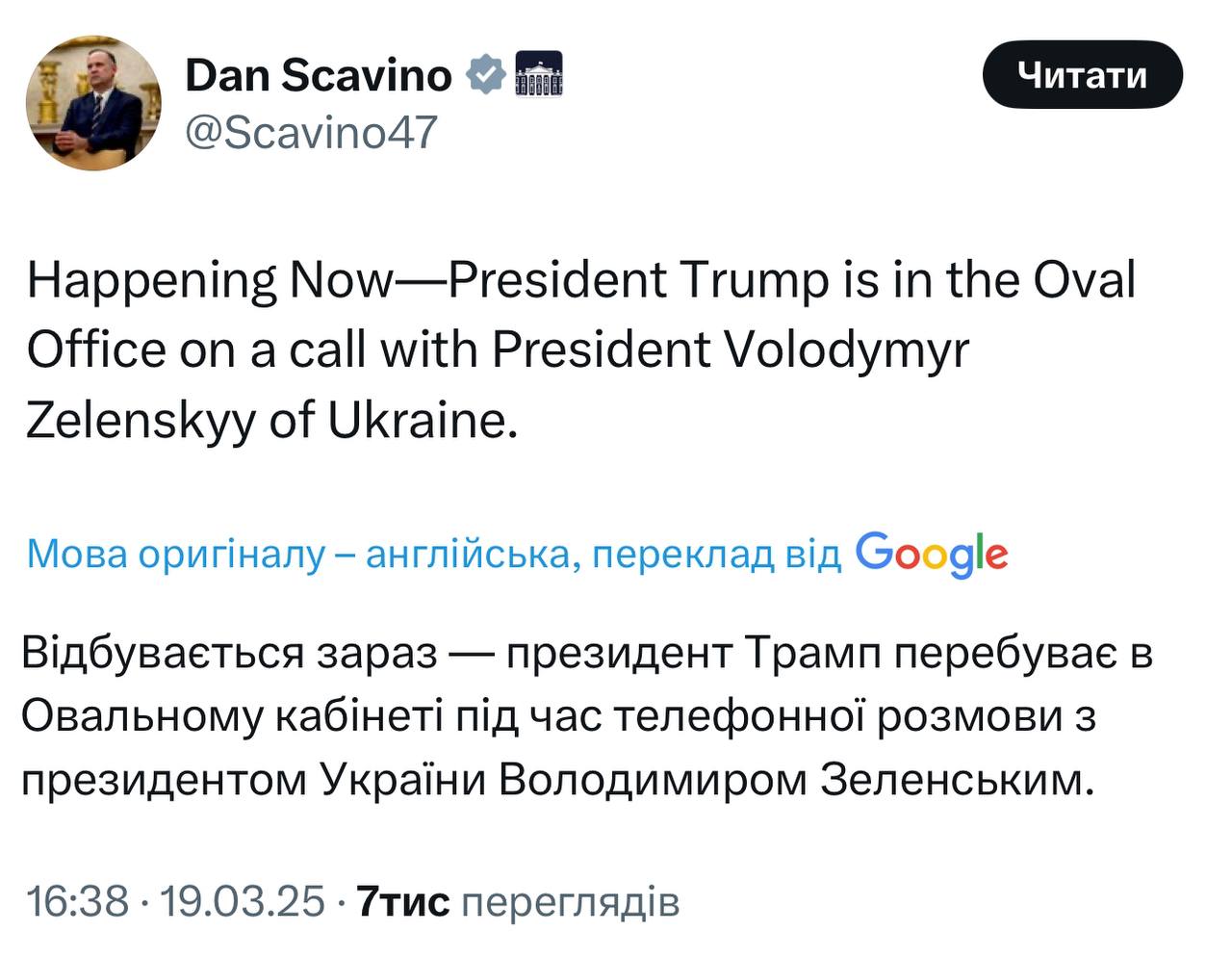Image resolution: width=1232 pixels, height=957 pixels.
Task: Open Dan Scavino's profile picture
Action: pos(93,104)
